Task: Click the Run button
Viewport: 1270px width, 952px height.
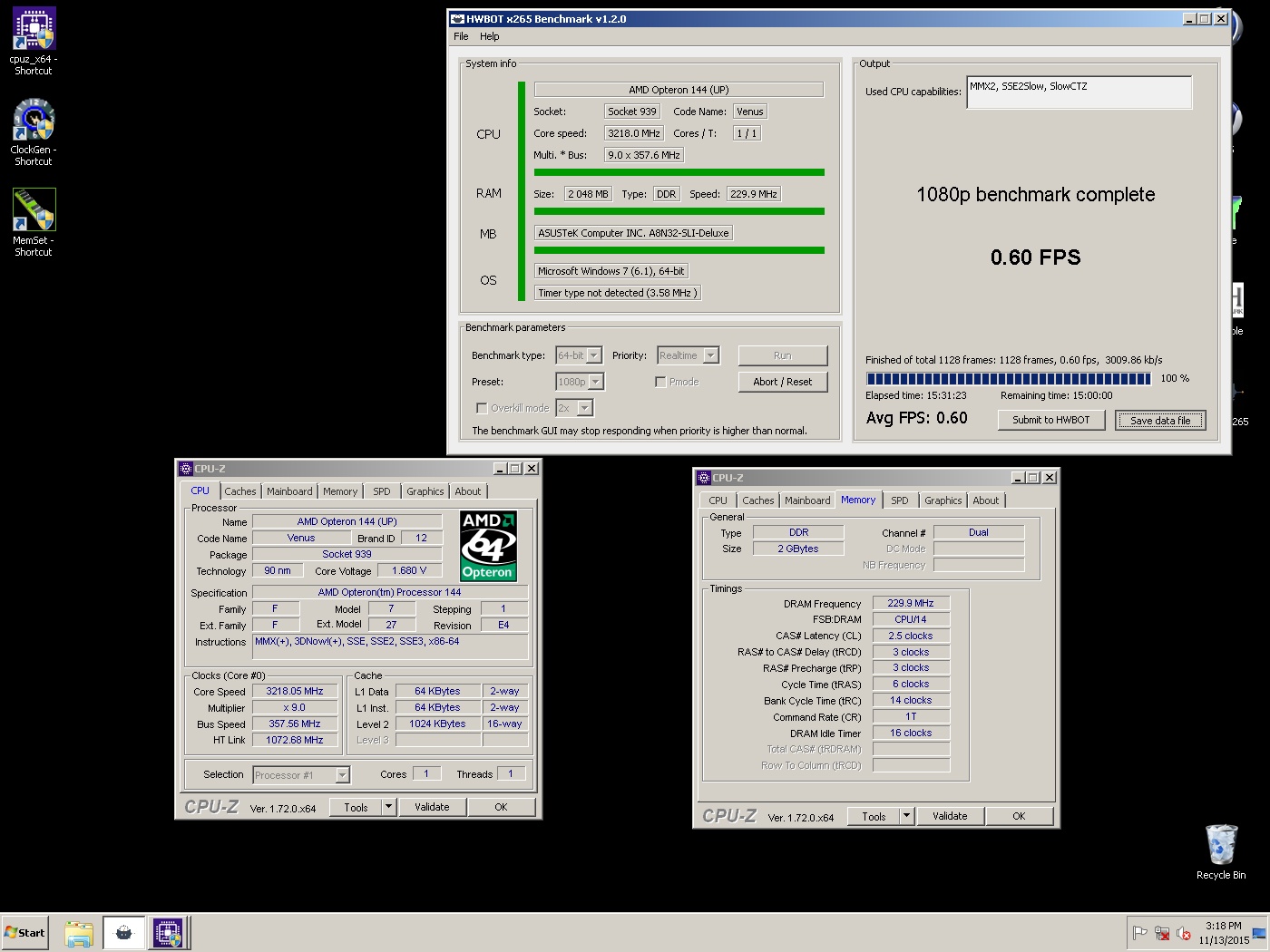Action: click(783, 355)
